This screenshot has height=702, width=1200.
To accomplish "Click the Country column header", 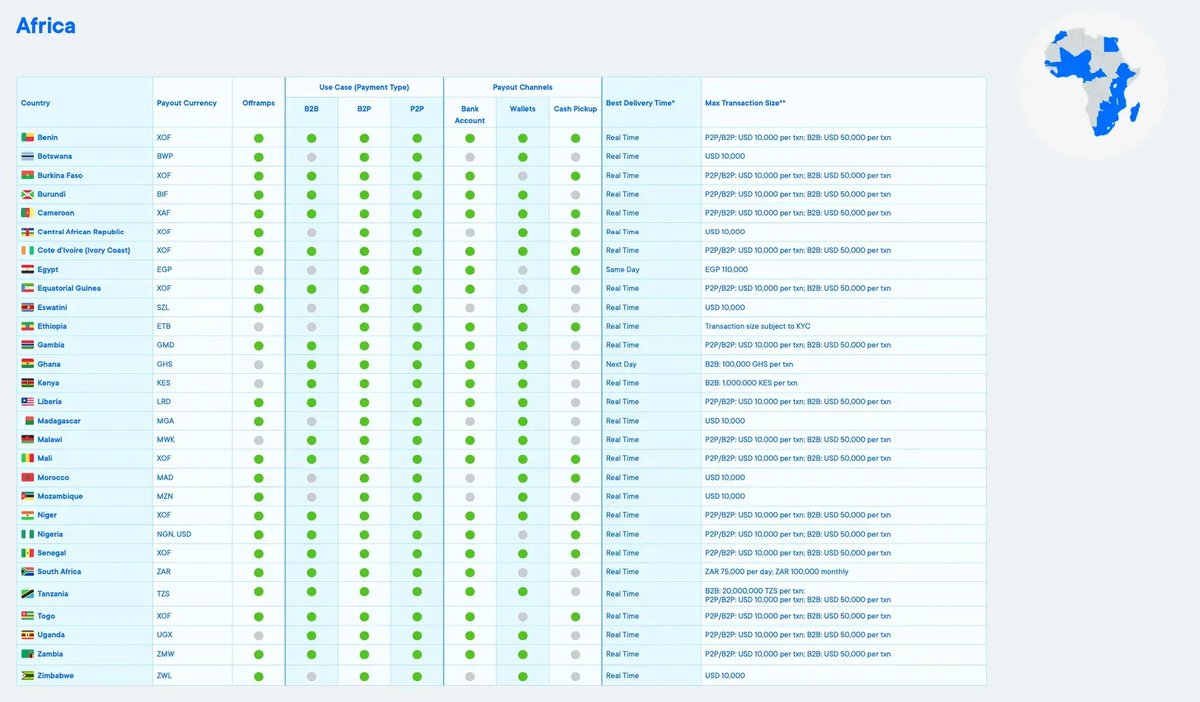I will 36,103.
